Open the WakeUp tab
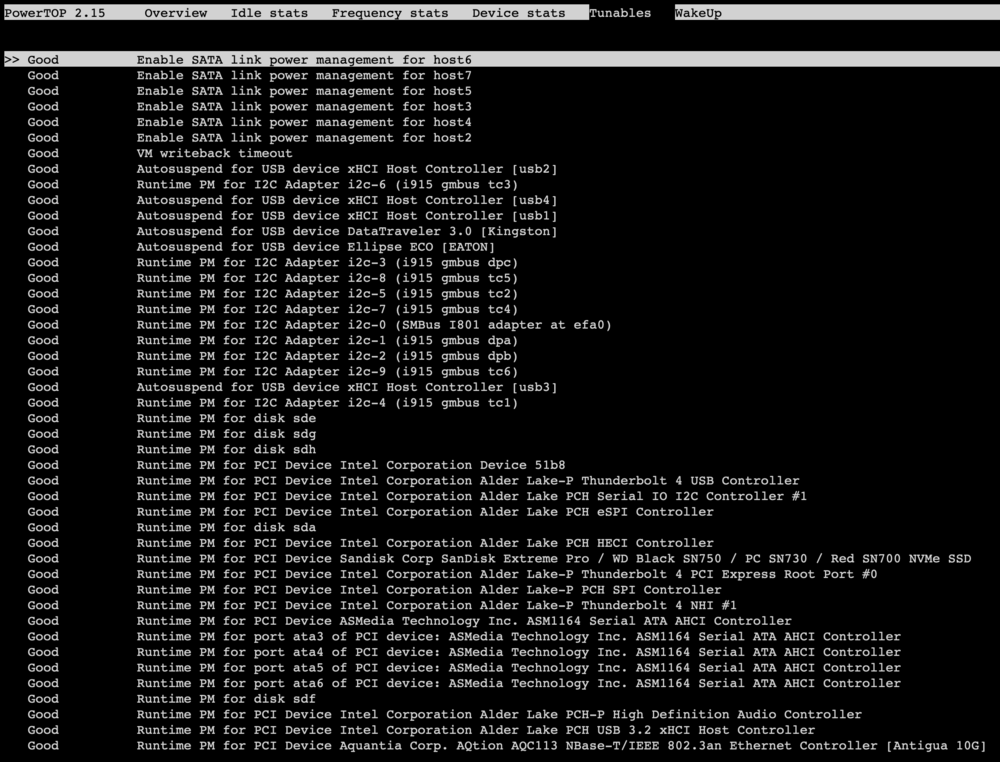 tap(698, 13)
